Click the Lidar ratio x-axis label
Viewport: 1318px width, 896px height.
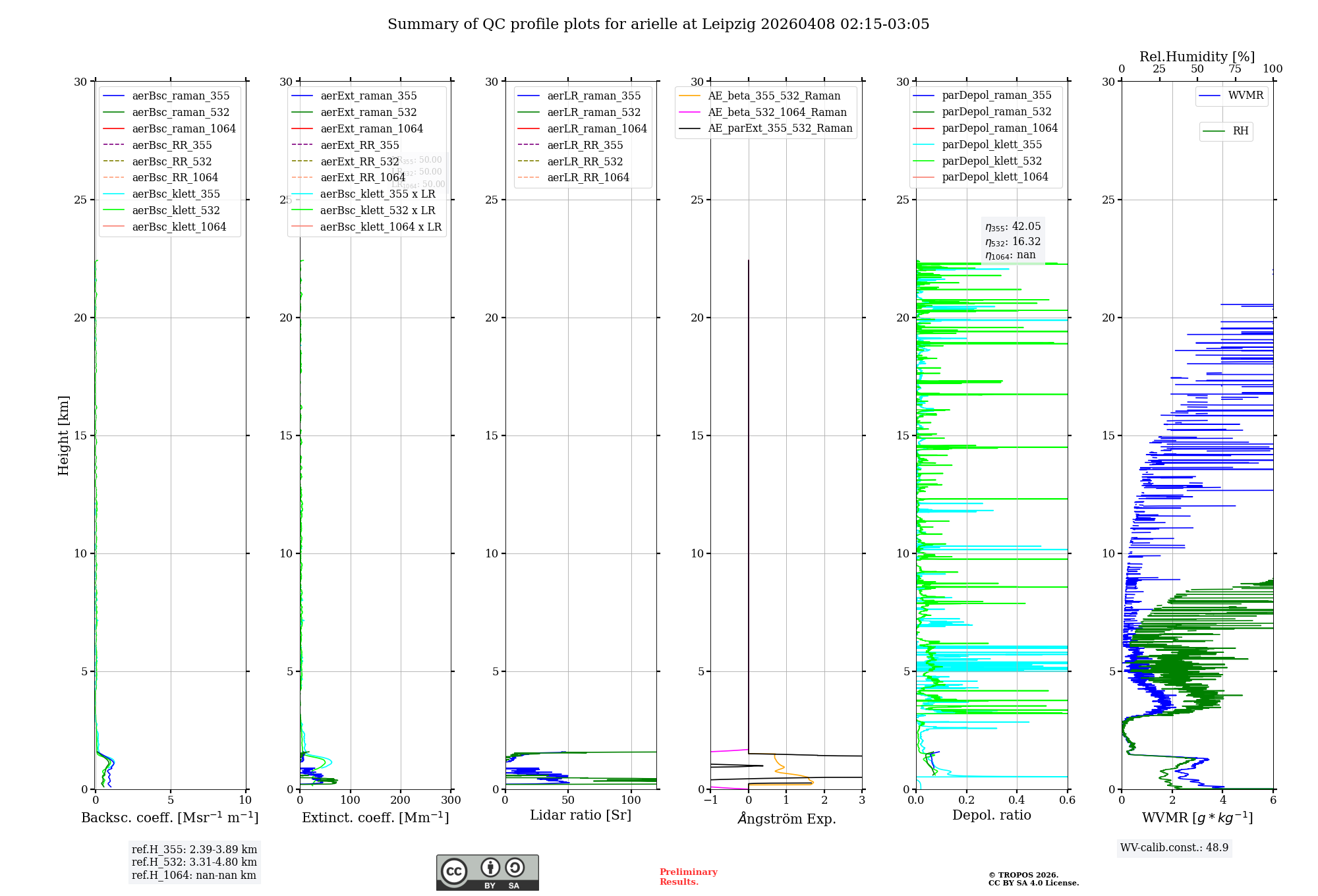pos(580,816)
